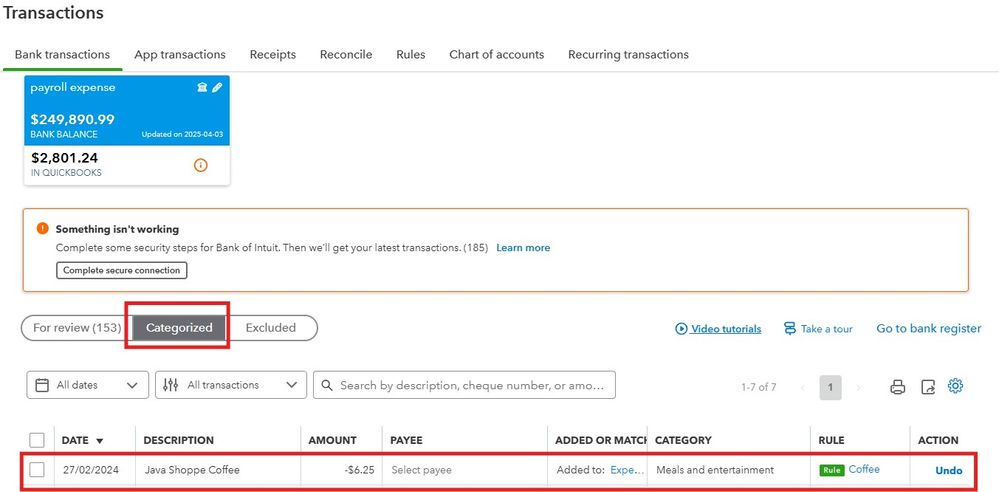Switch to the Excluded filter toggle
Image resolution: width=999 pixels, height=492 pixels.
click(x=271, y=328)
